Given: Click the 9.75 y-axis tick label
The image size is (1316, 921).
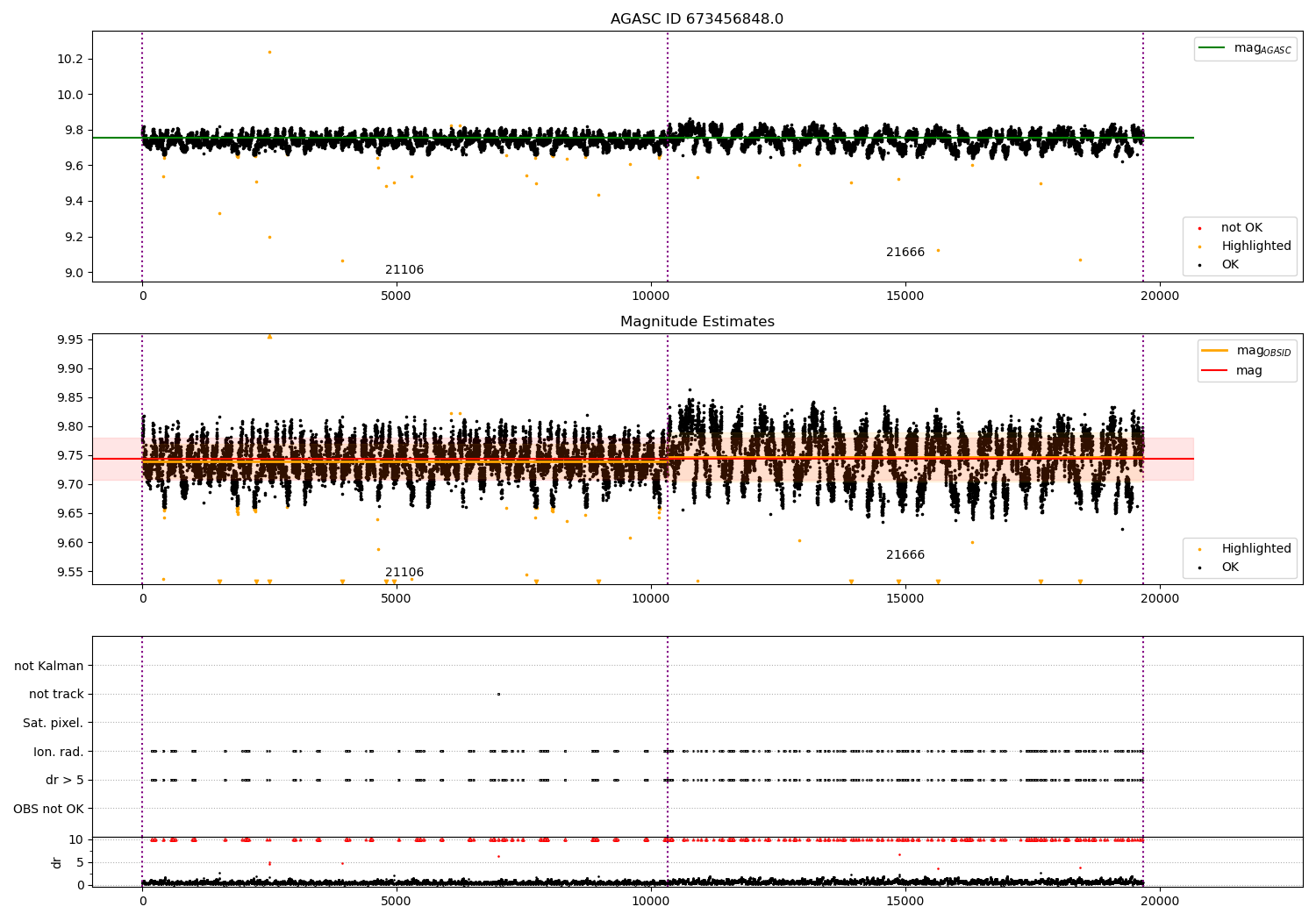Looking at the screenshot, I should point(71,455).
